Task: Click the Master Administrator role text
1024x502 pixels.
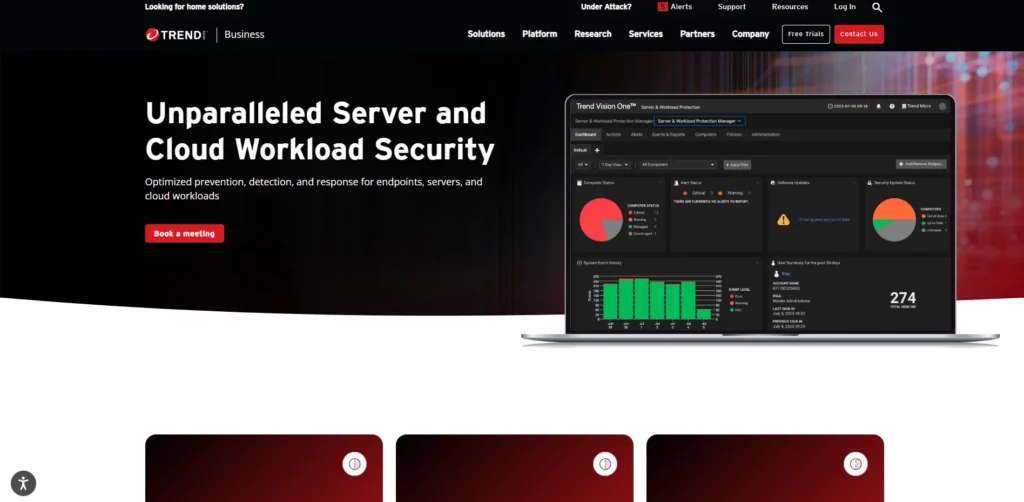Action: [792, 301]
